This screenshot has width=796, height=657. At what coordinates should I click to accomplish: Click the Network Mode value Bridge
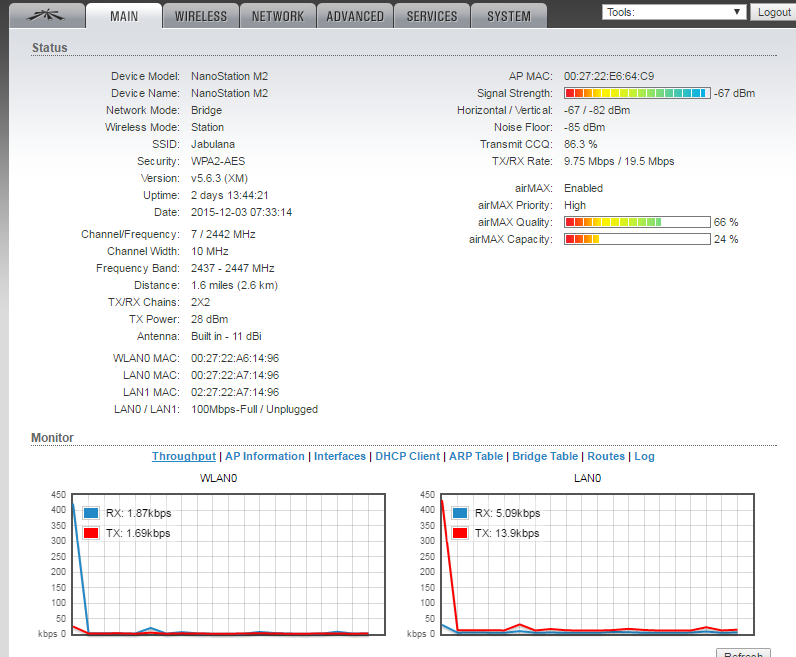206,110
